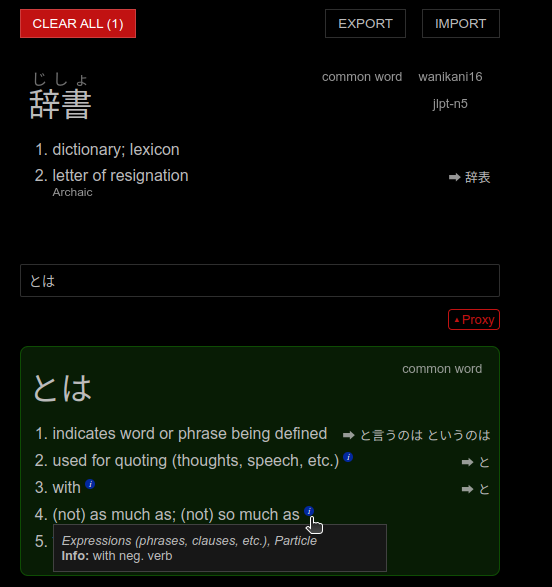Click tooltip line 'Info: with neg. verb'

117,556
